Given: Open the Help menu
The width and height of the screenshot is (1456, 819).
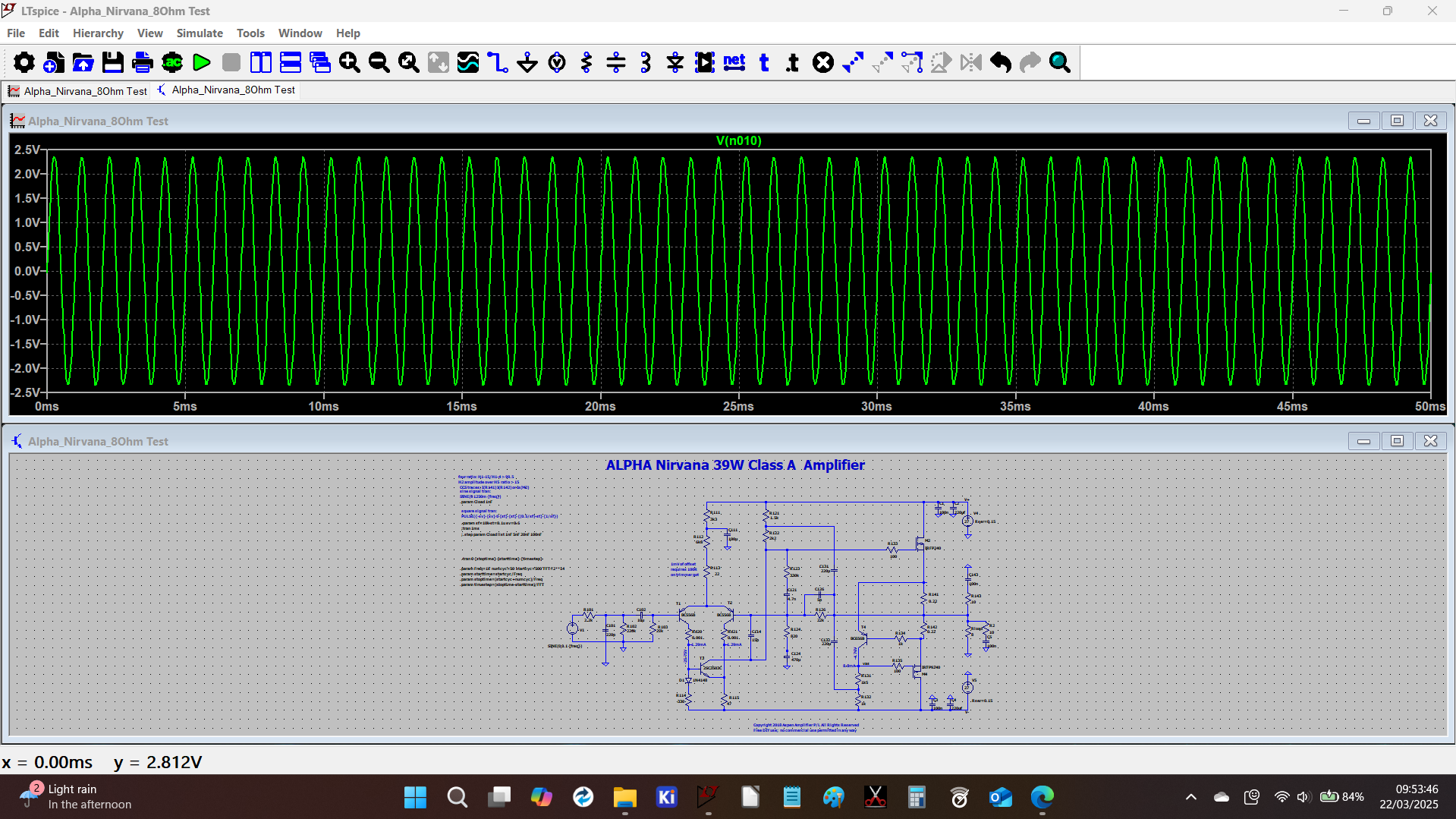Looking at the screenshot, I should (x=347, y=33).
